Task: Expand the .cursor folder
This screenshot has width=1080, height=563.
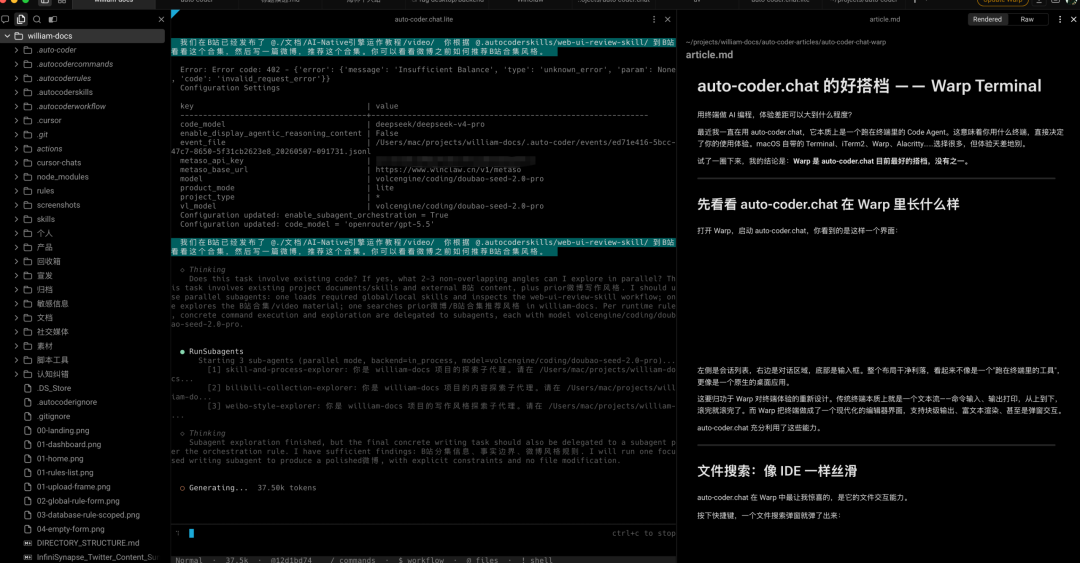Action: [x=17, y=121]
